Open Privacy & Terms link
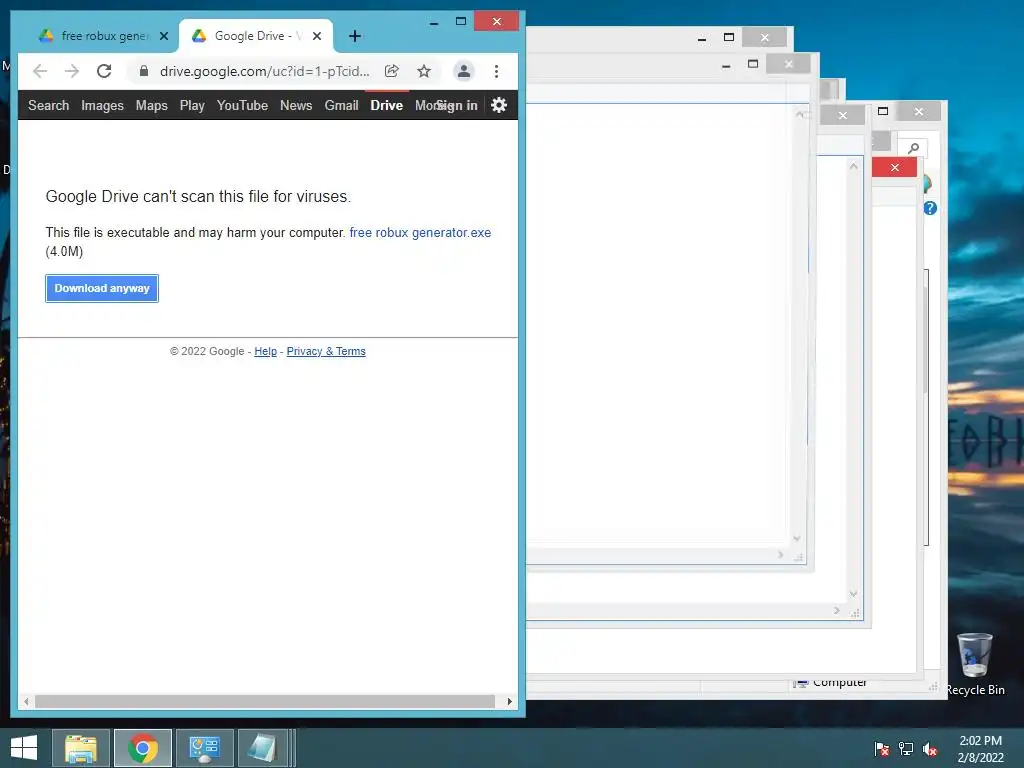Viewport: 1024px width, 768px height. [326, 351]
